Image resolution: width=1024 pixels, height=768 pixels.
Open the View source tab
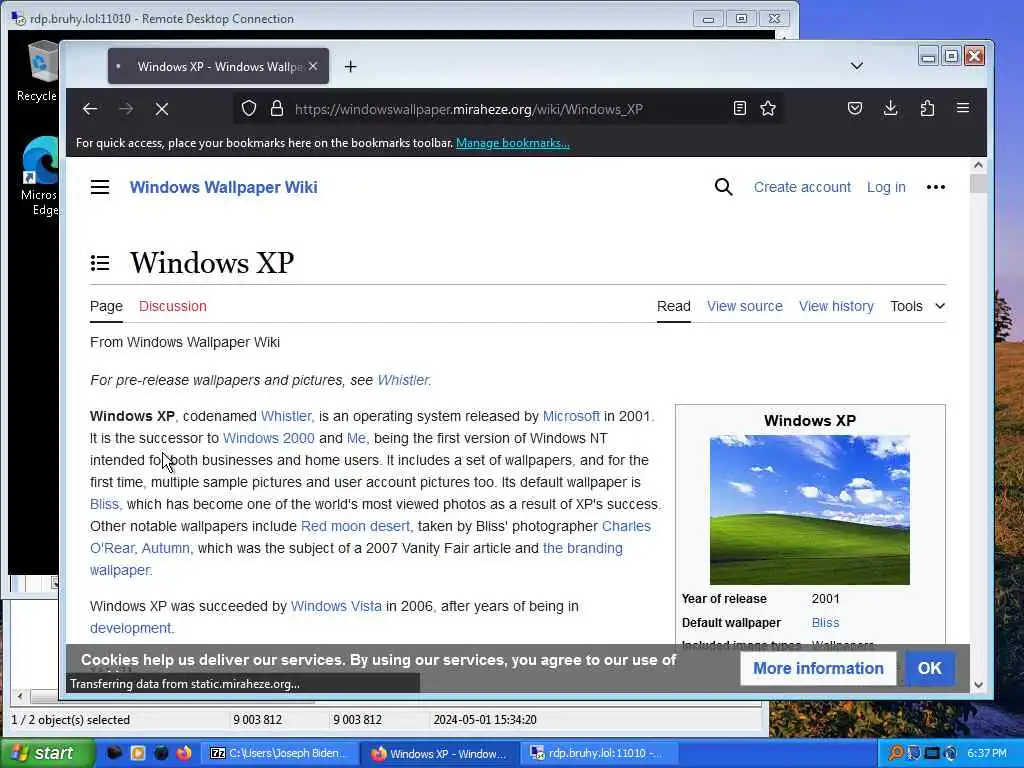744,306
